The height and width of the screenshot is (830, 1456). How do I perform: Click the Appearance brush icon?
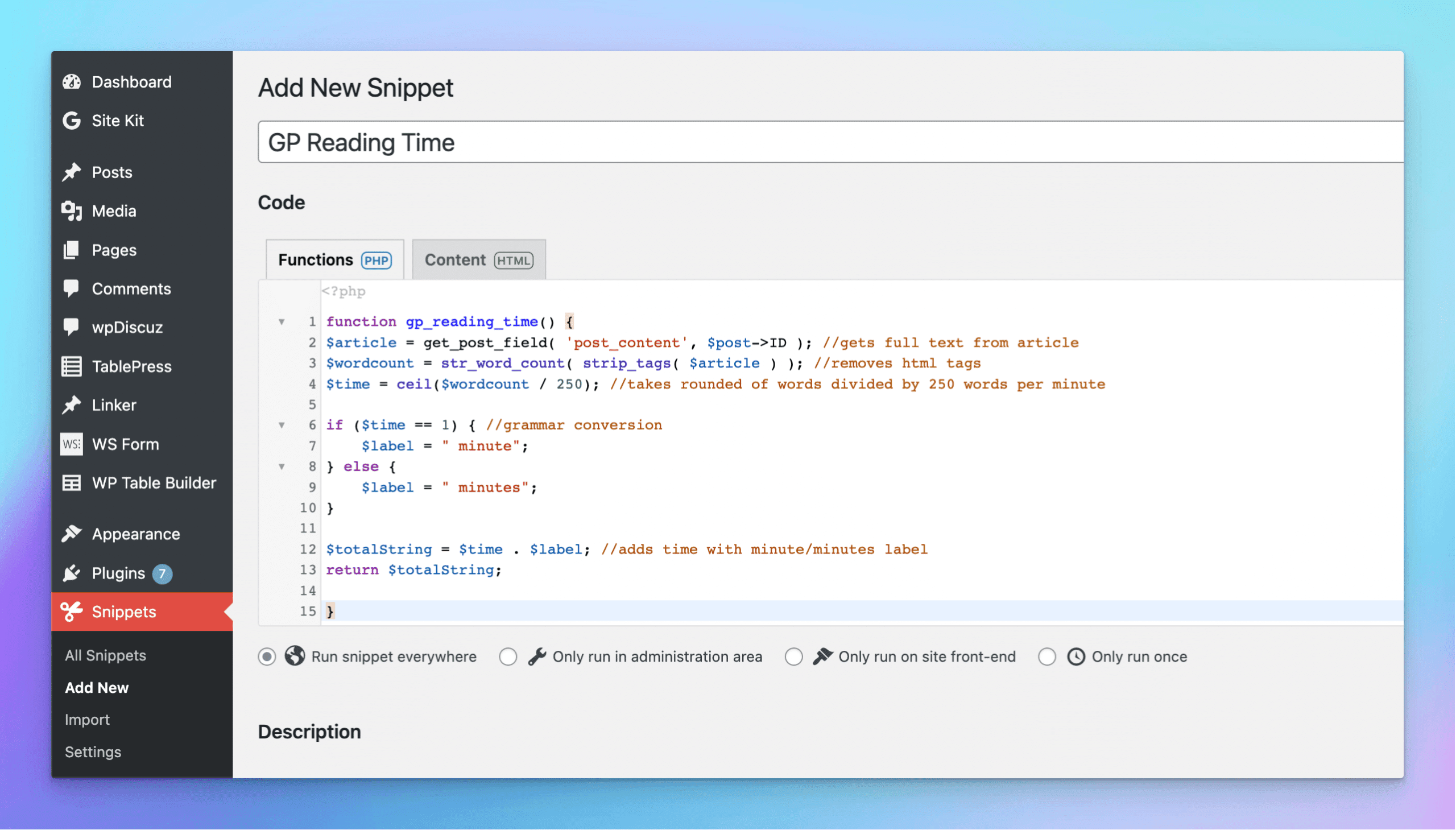point(72,534)
